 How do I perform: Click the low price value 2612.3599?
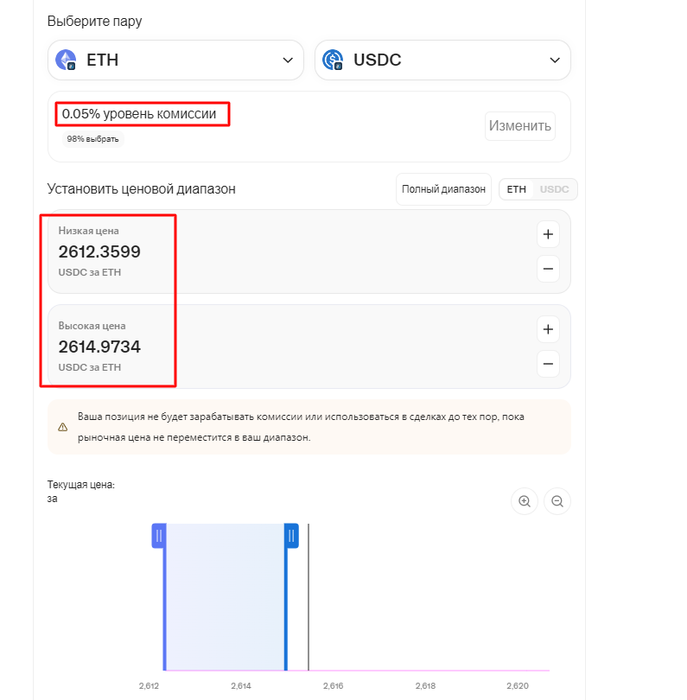pyautogui.click(x=100, y=252)
